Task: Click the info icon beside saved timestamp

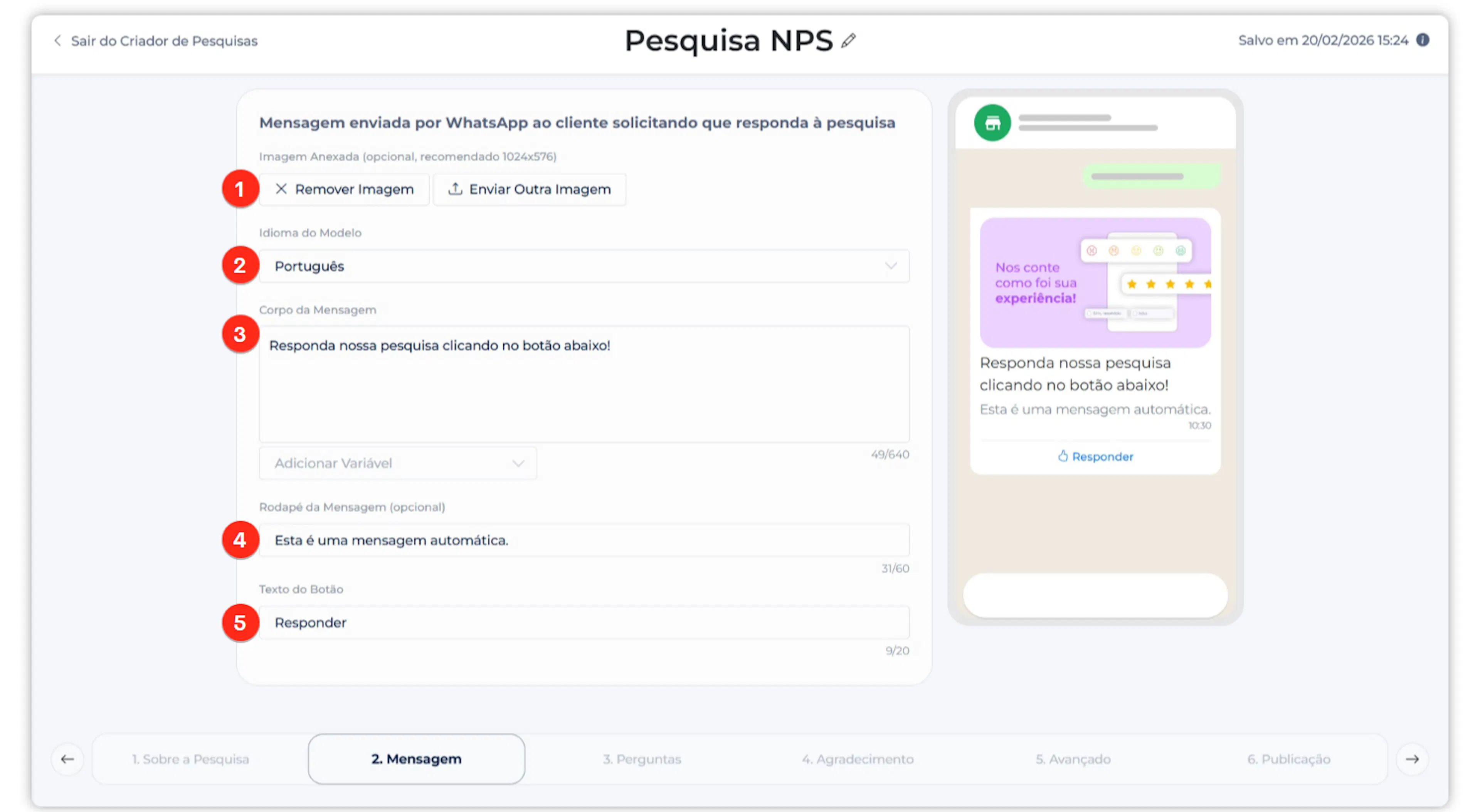Action: click(x=1423, y=40)
